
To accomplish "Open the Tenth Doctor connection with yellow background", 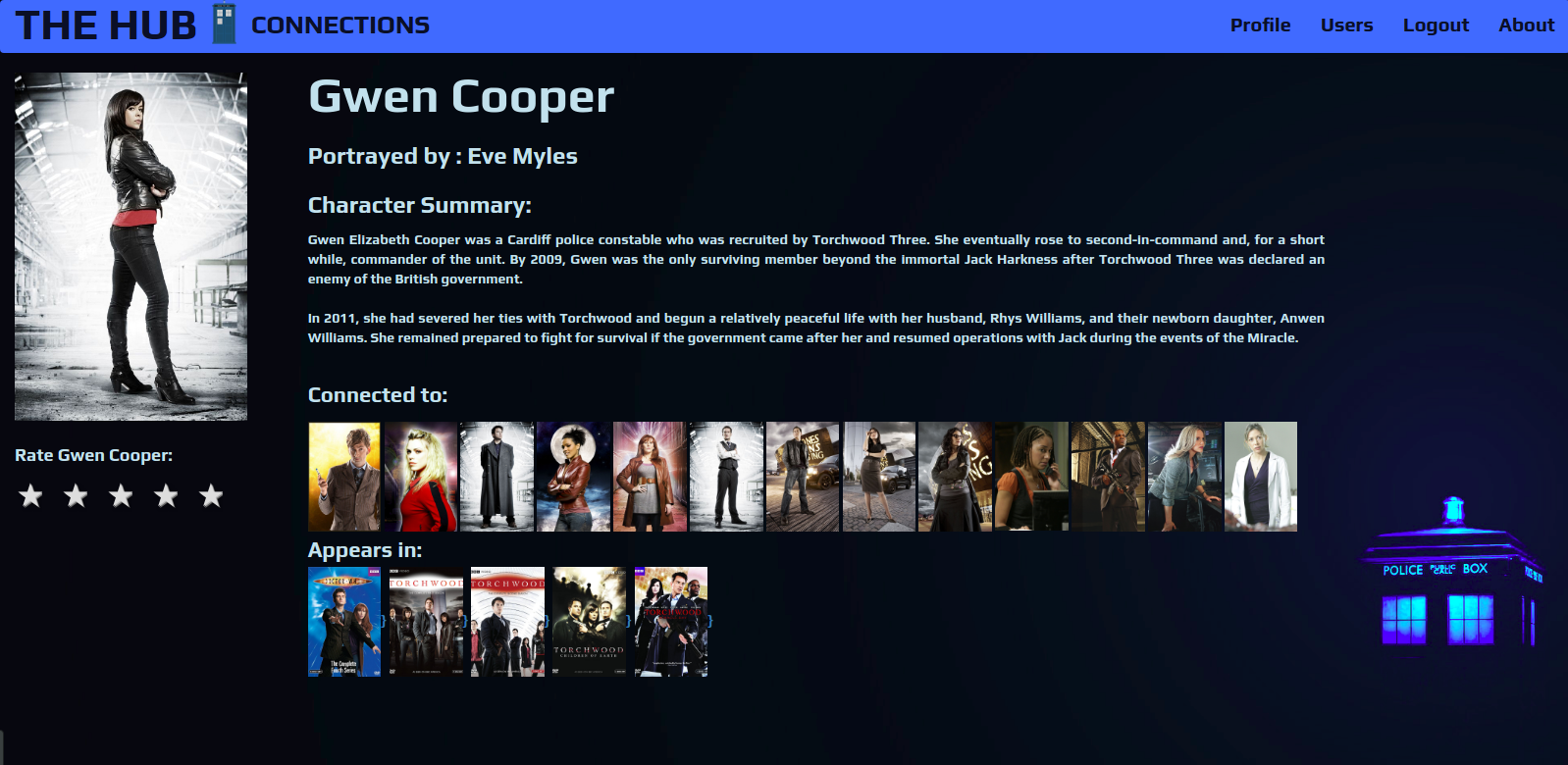I will (x=344, y=477).
